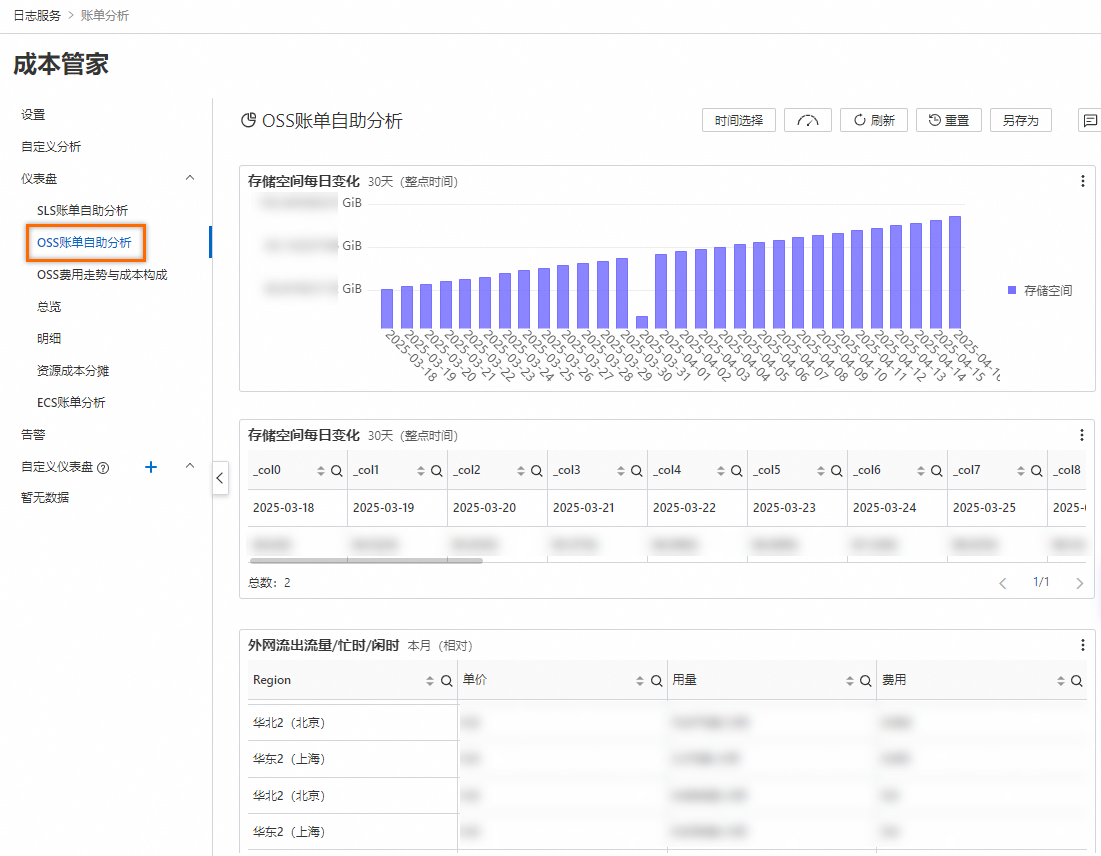This screenshot has width=1101, height=856.
Task: Select ECS账单分析 in sidebar
Action: click(x=71, y=402)
